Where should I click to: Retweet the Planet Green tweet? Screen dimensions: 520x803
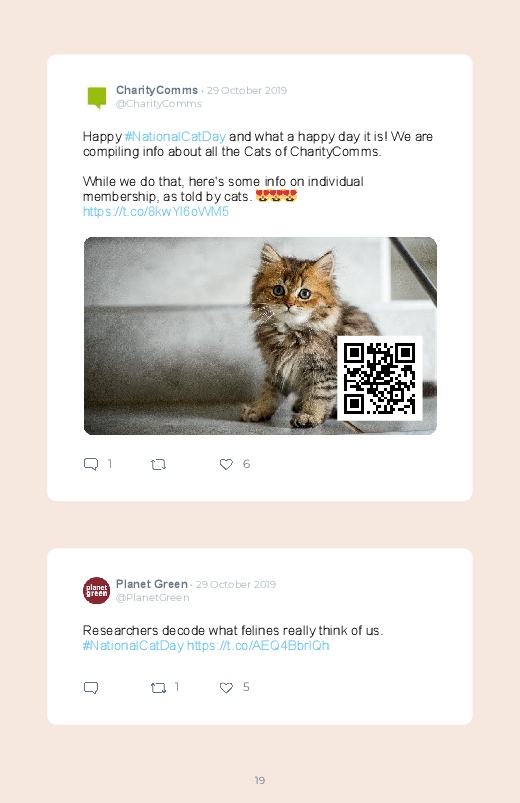coord(158,688)
